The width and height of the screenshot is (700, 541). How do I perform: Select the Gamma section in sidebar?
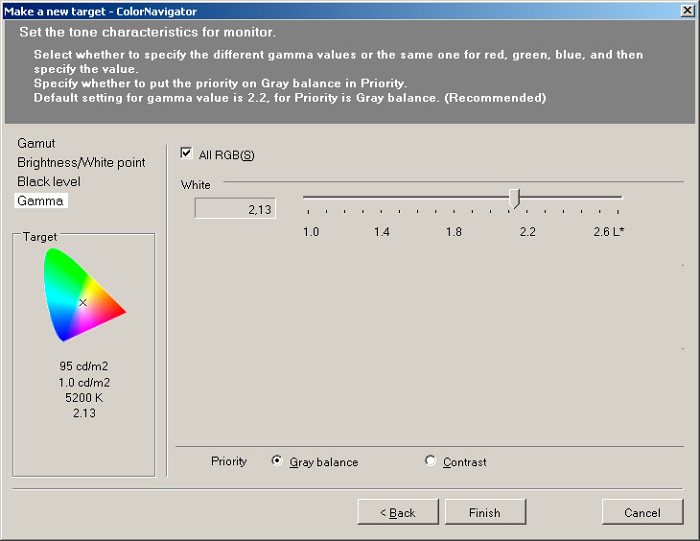(40, 201)
